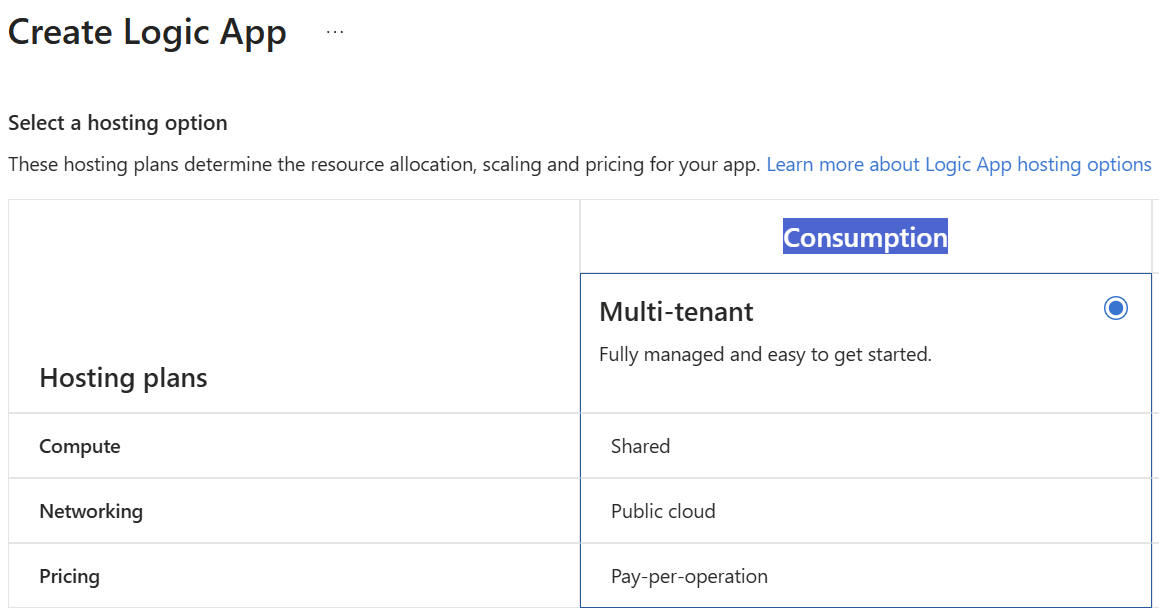The width and height of the screenshot is (1159, 615).
Task: Open the more options ellipsis beside Create Logic App
Action: [335, 33]
